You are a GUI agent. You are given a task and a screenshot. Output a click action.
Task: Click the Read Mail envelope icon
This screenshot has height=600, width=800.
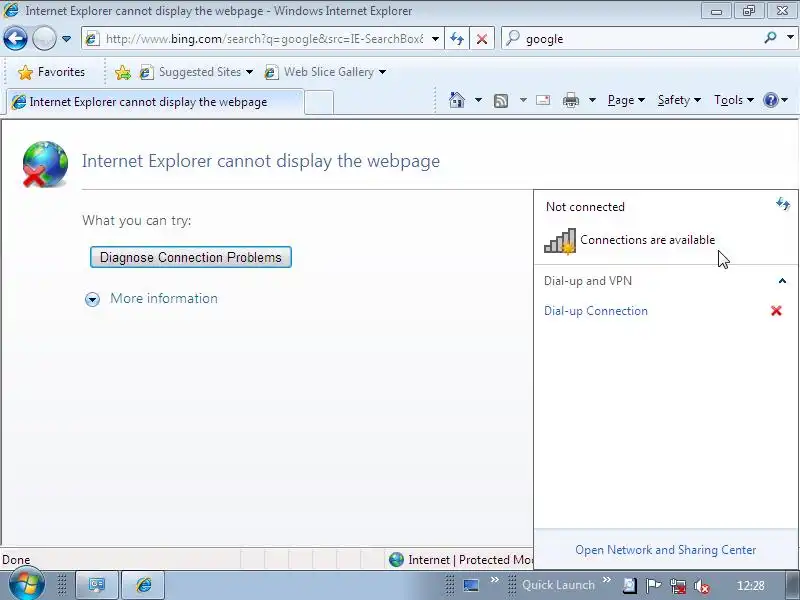[x=543, y=100]
